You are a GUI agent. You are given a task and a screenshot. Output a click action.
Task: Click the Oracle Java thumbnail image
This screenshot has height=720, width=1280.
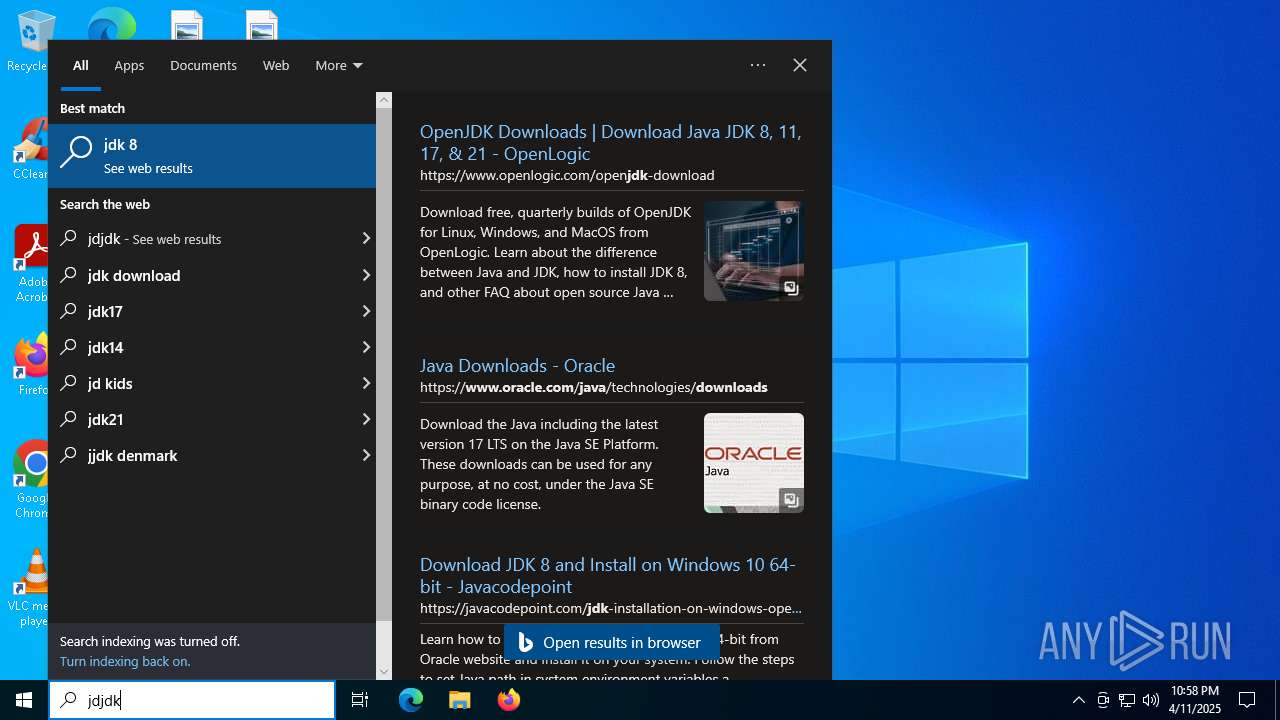click(753, 463)
